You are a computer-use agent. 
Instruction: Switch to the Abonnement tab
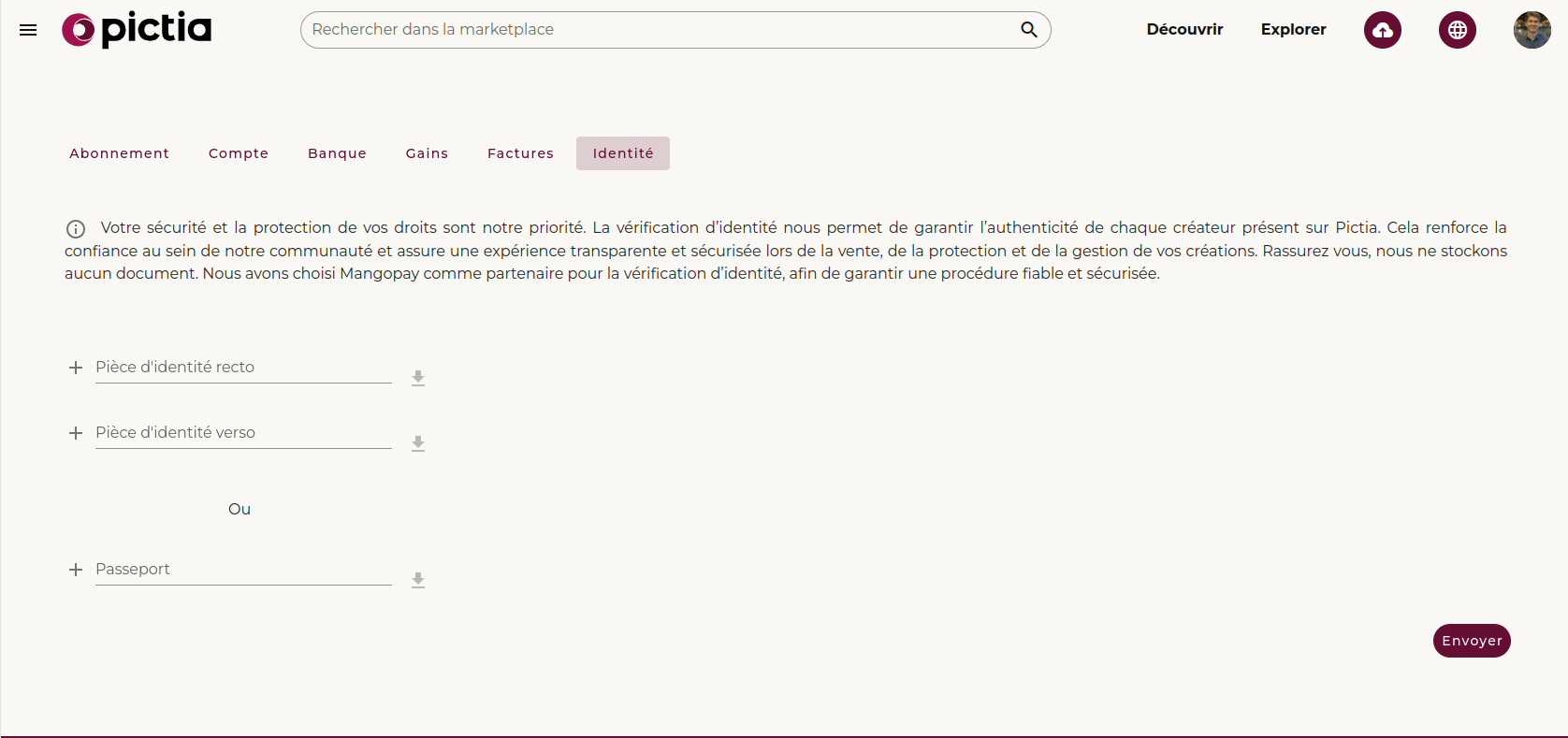point(119,153)
